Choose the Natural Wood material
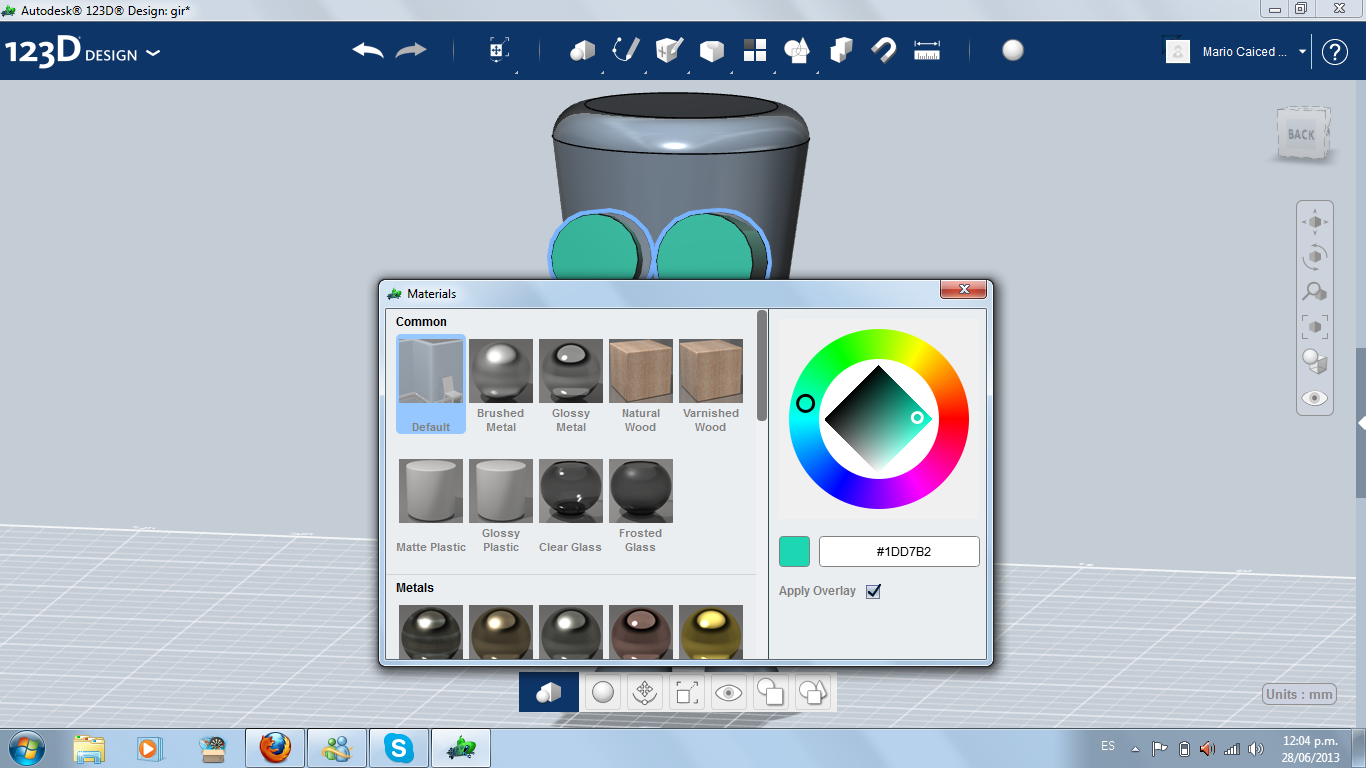The height and width of the screenshot is (768, 1366). coord(641,385)
